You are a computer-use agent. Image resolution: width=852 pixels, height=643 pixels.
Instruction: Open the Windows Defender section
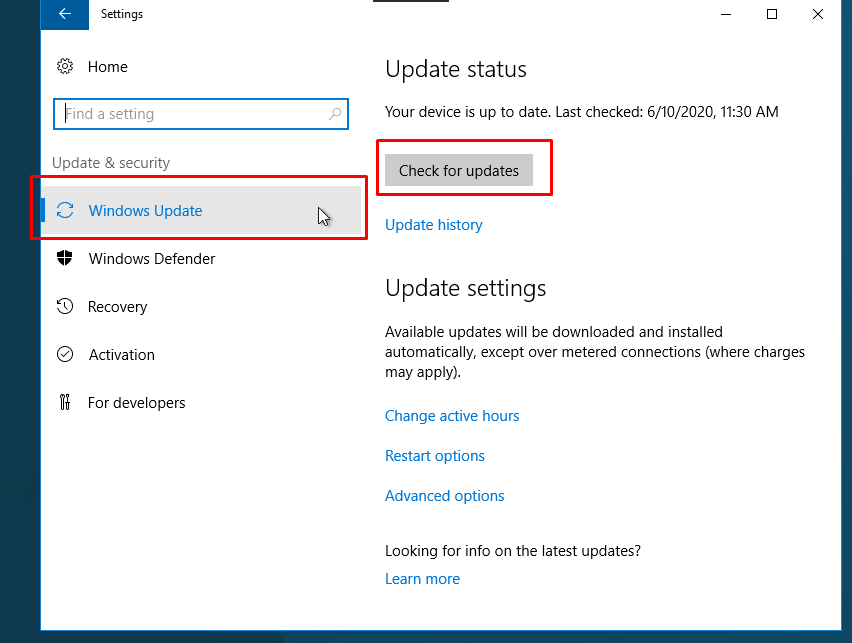click(x=152, y=259)
